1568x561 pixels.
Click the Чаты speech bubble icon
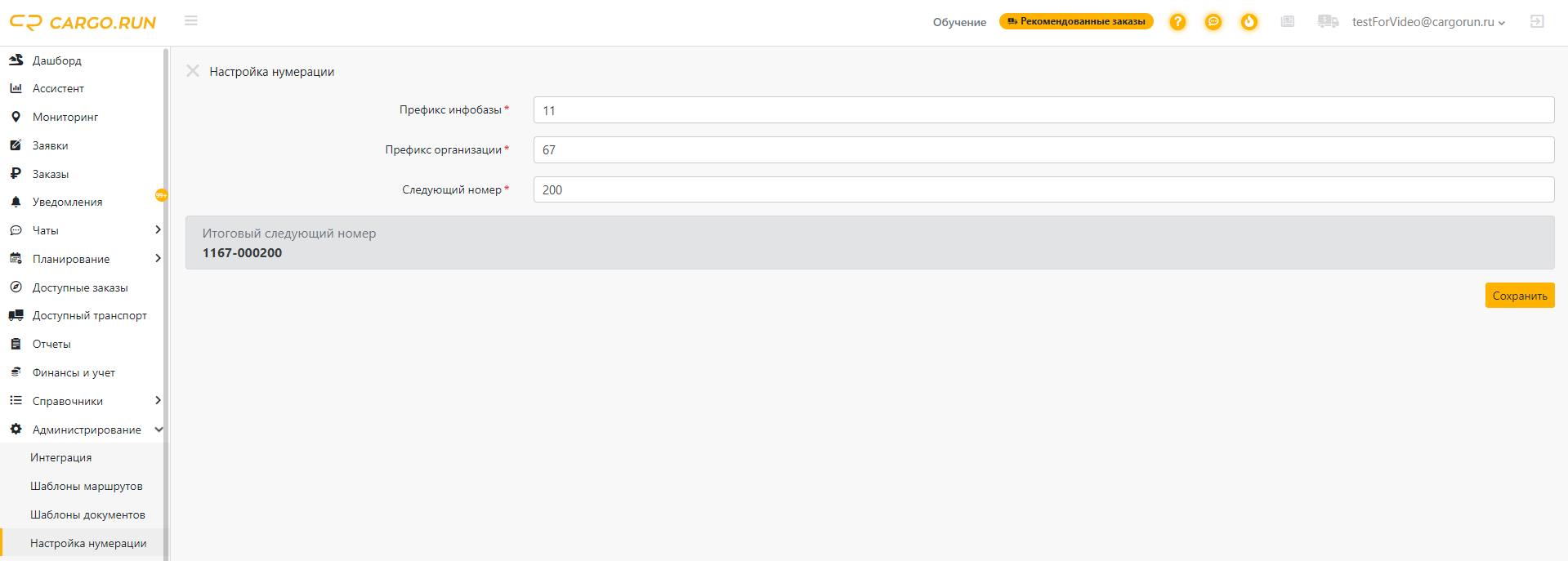pyautogui.click(x=16, y=230)
